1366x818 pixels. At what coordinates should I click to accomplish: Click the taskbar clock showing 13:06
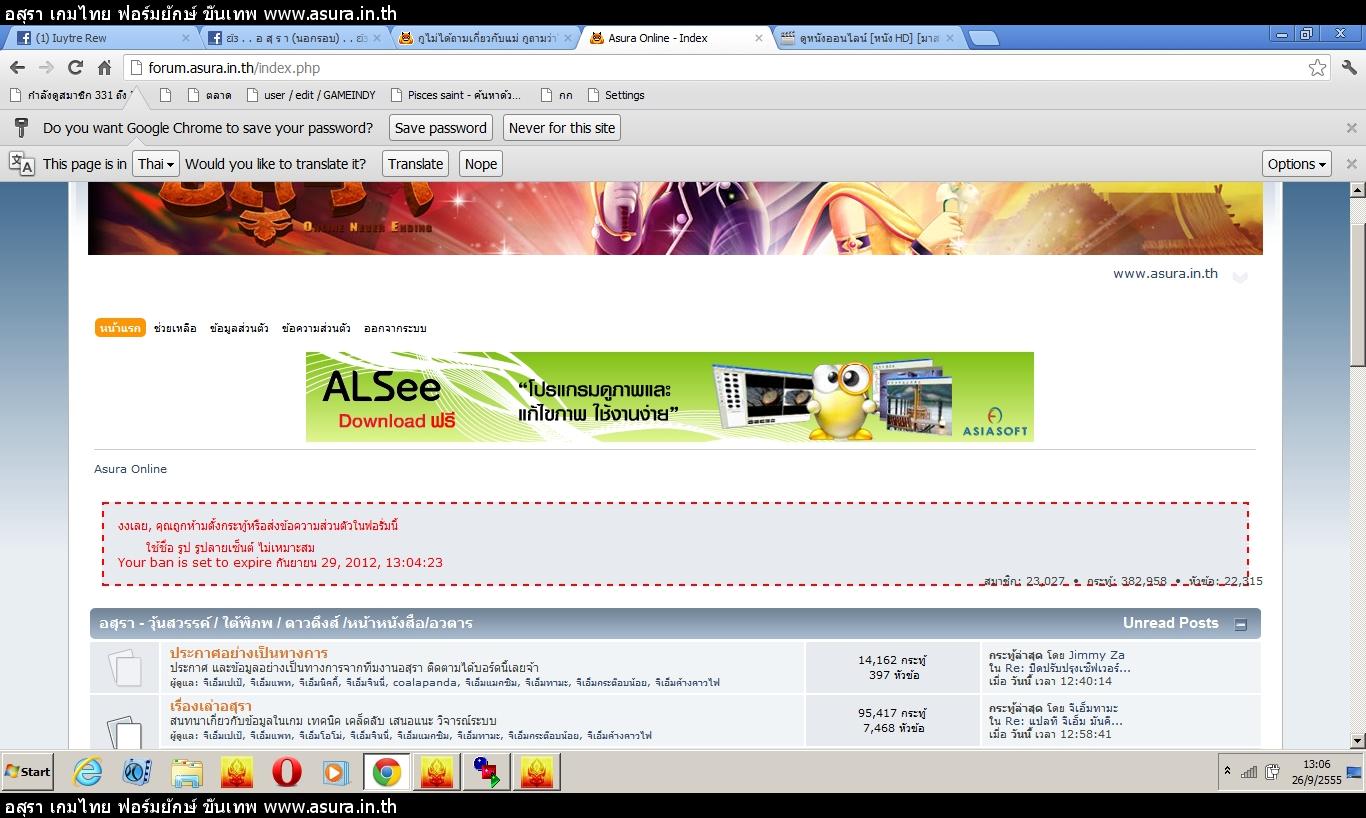point(1317,772)
